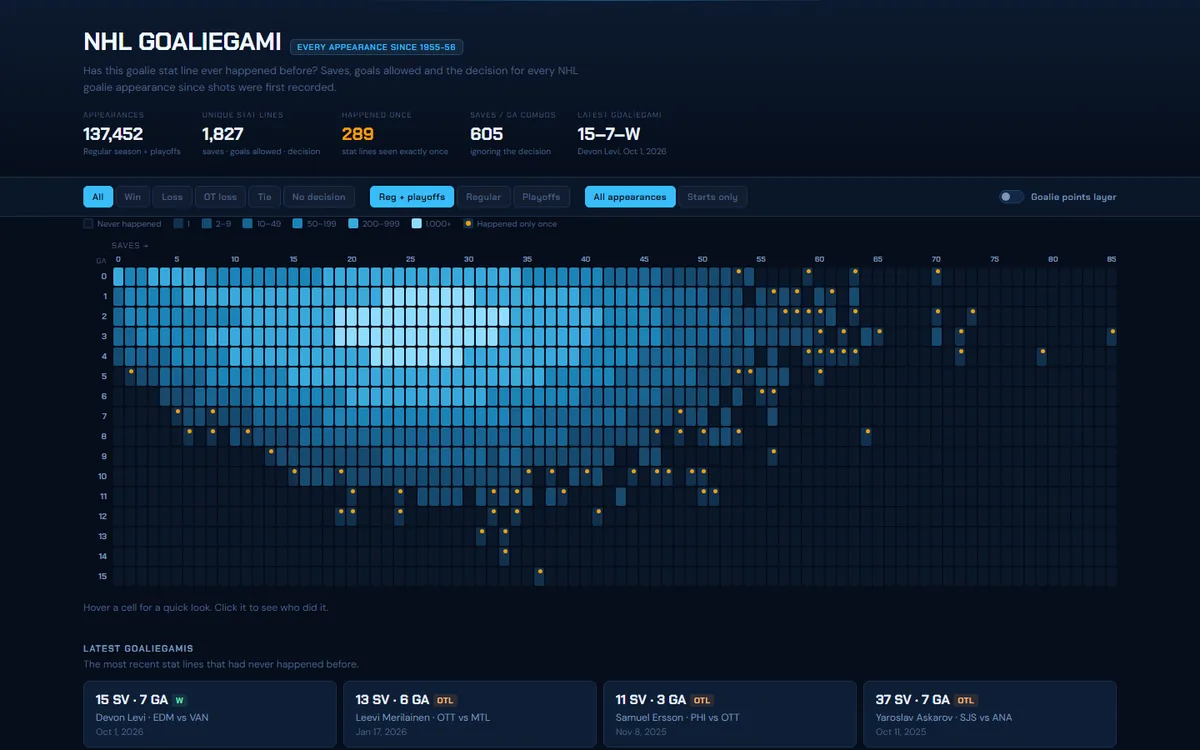Open the Samuel Ersson 11 SV card

[x=730, y=714]
